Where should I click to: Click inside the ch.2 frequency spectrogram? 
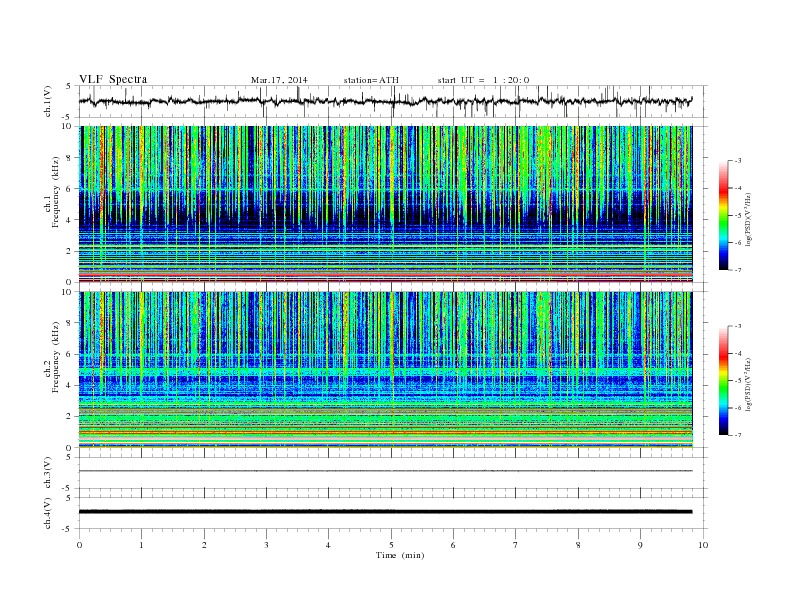[x=385, y=370]
